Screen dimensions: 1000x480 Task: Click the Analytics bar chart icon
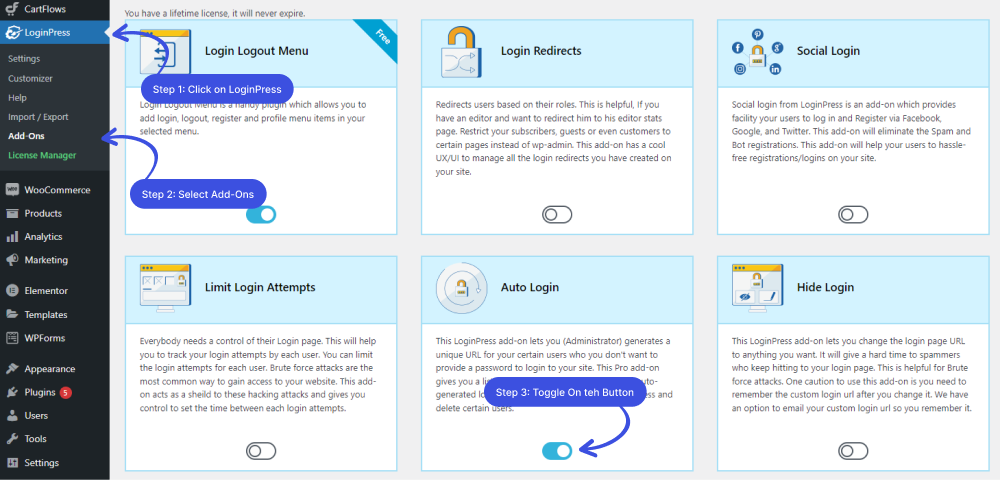click(x=11, y=236)
